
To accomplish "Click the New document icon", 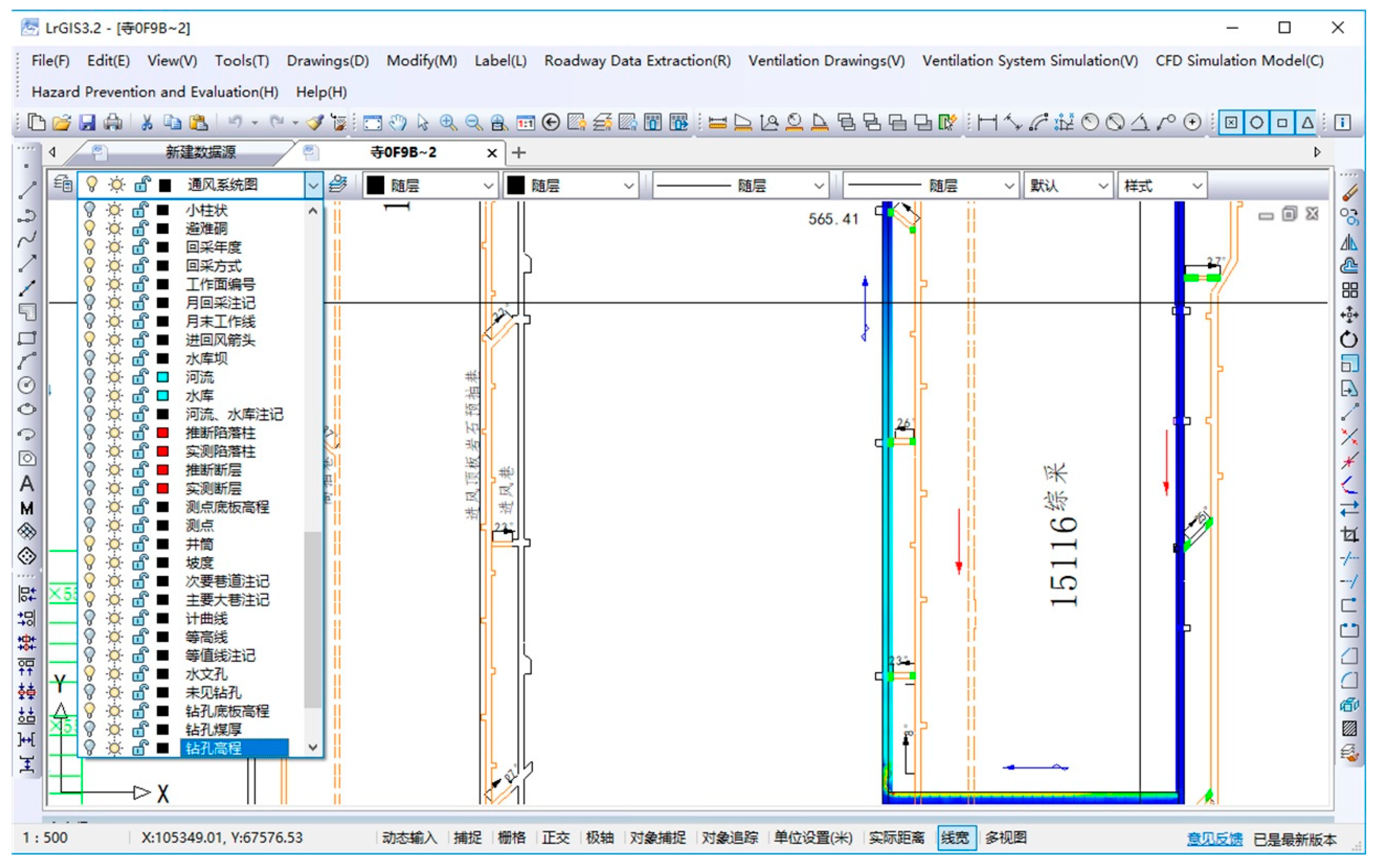I will point(37,122).
